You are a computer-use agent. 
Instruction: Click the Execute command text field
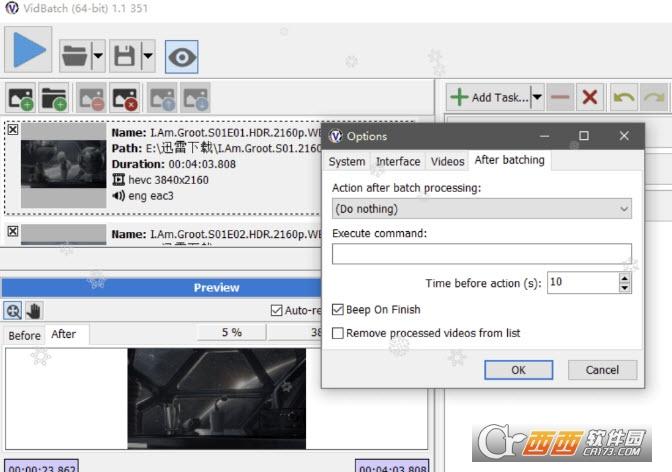(x=482, y=254)
